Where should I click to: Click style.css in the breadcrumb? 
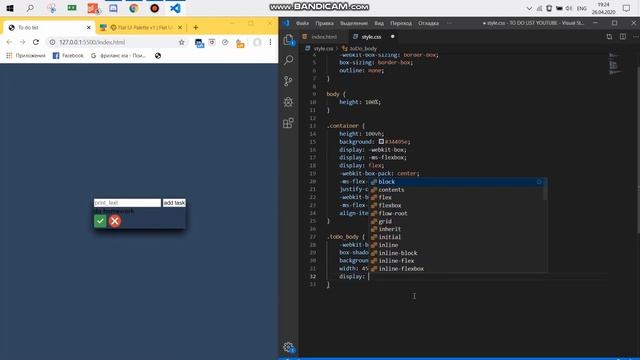click(323, 49)
